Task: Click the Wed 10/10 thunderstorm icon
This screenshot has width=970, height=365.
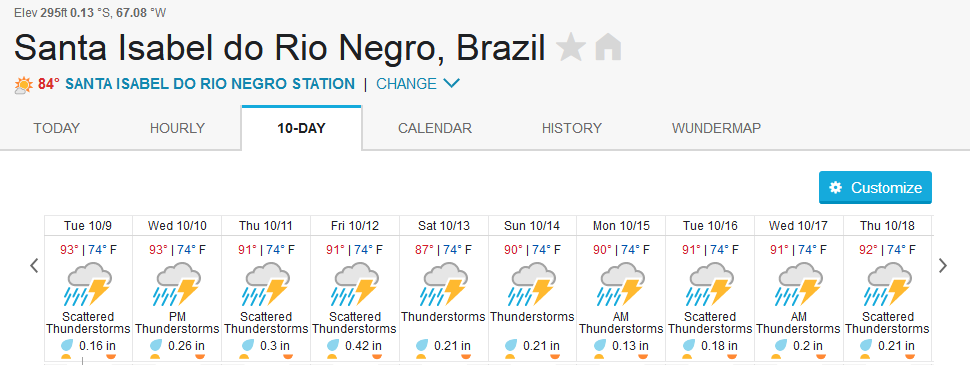Action: (177, 284)
